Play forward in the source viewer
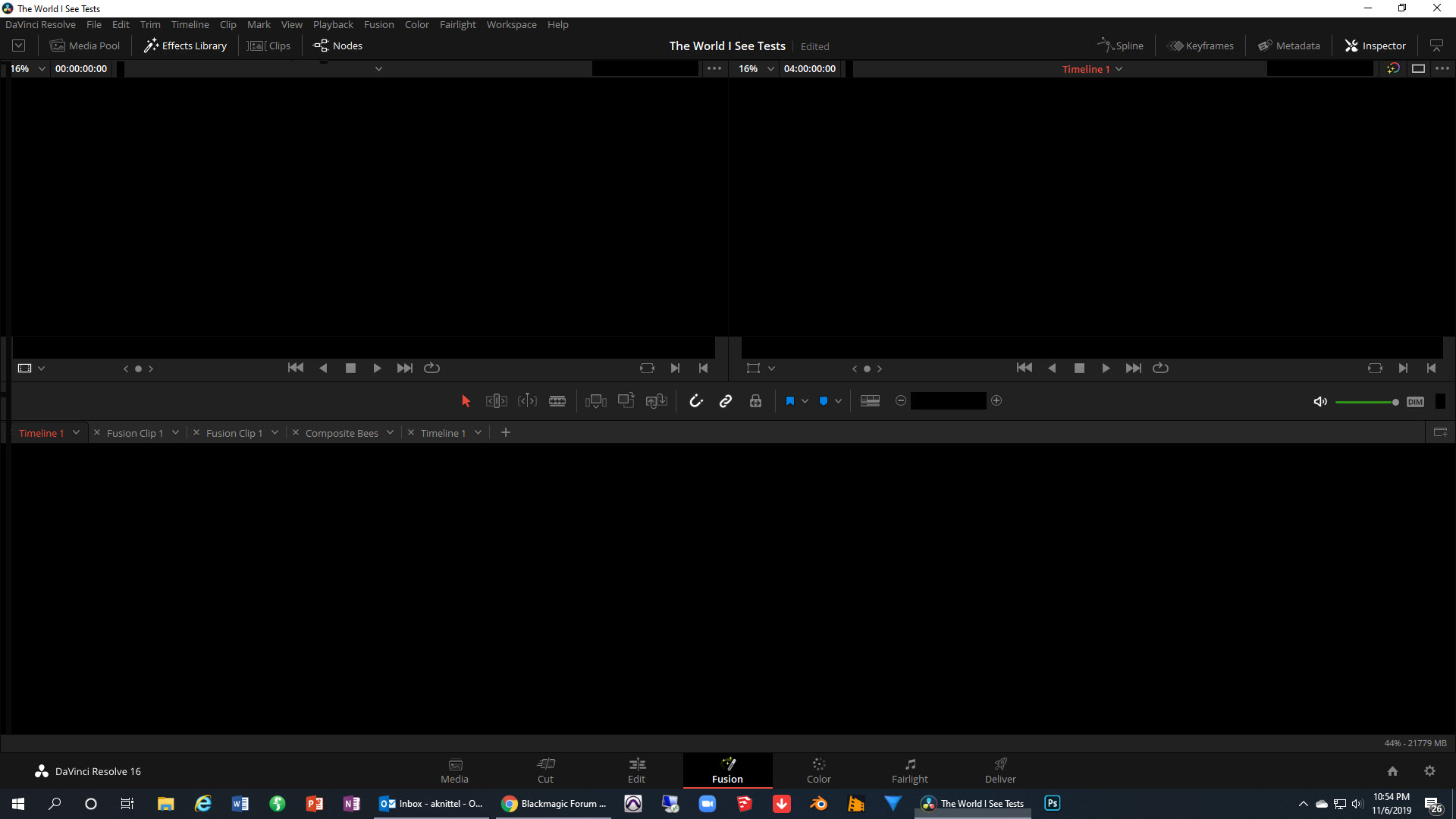Image resolution: width=1456 pixels, height=819 pixels. coord(377,368)
